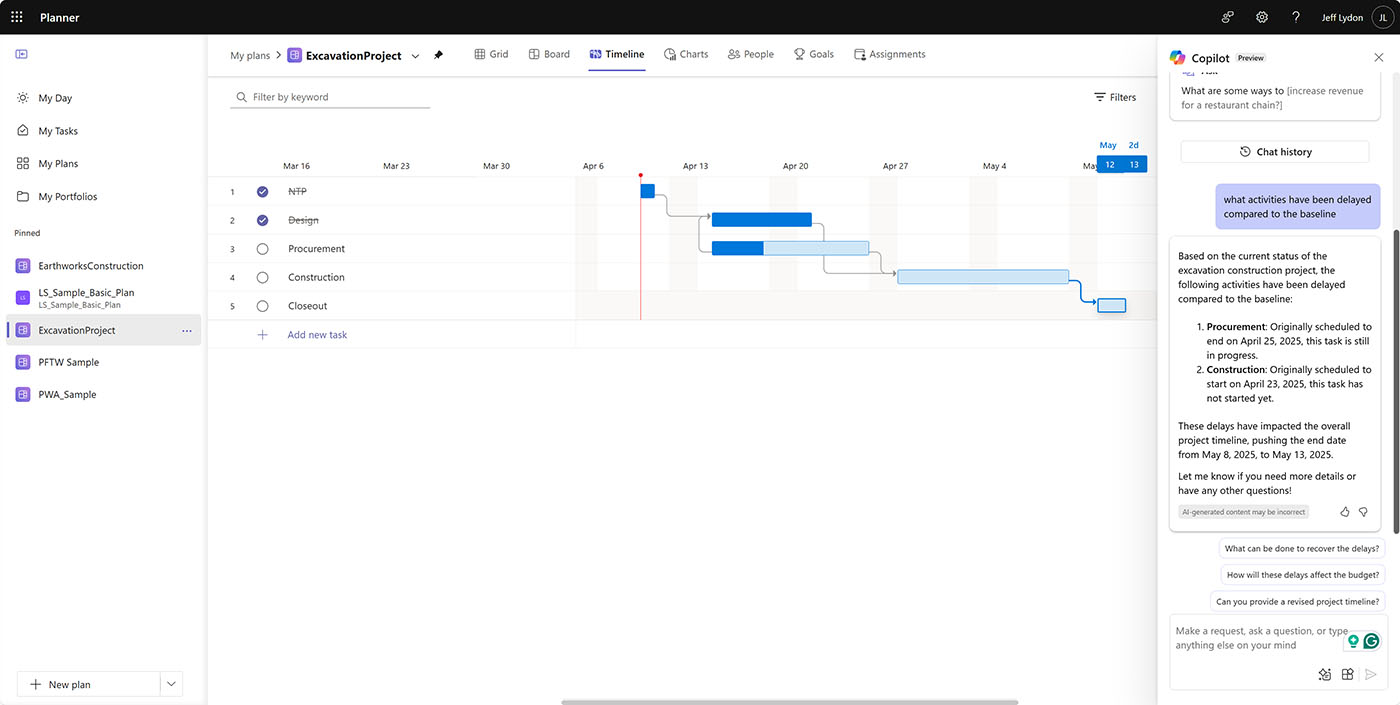Open the PWA_Sample pinned plan
The height and width of the screenshot is (705, 1400).
click(x=103, y=394)
